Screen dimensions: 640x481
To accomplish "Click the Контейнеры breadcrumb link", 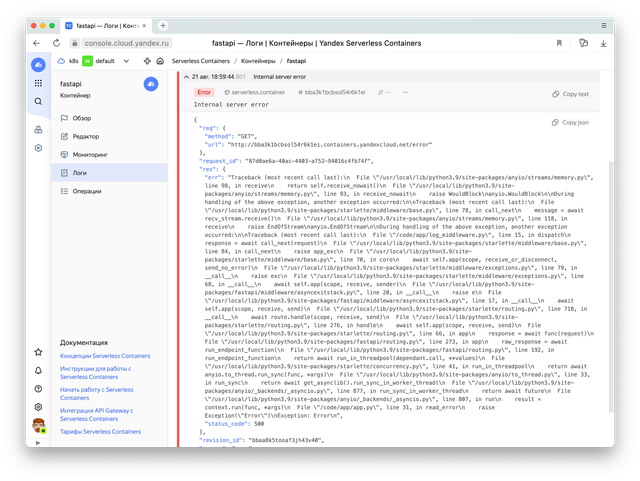I will pyautogui.click(x=257, y=61).
